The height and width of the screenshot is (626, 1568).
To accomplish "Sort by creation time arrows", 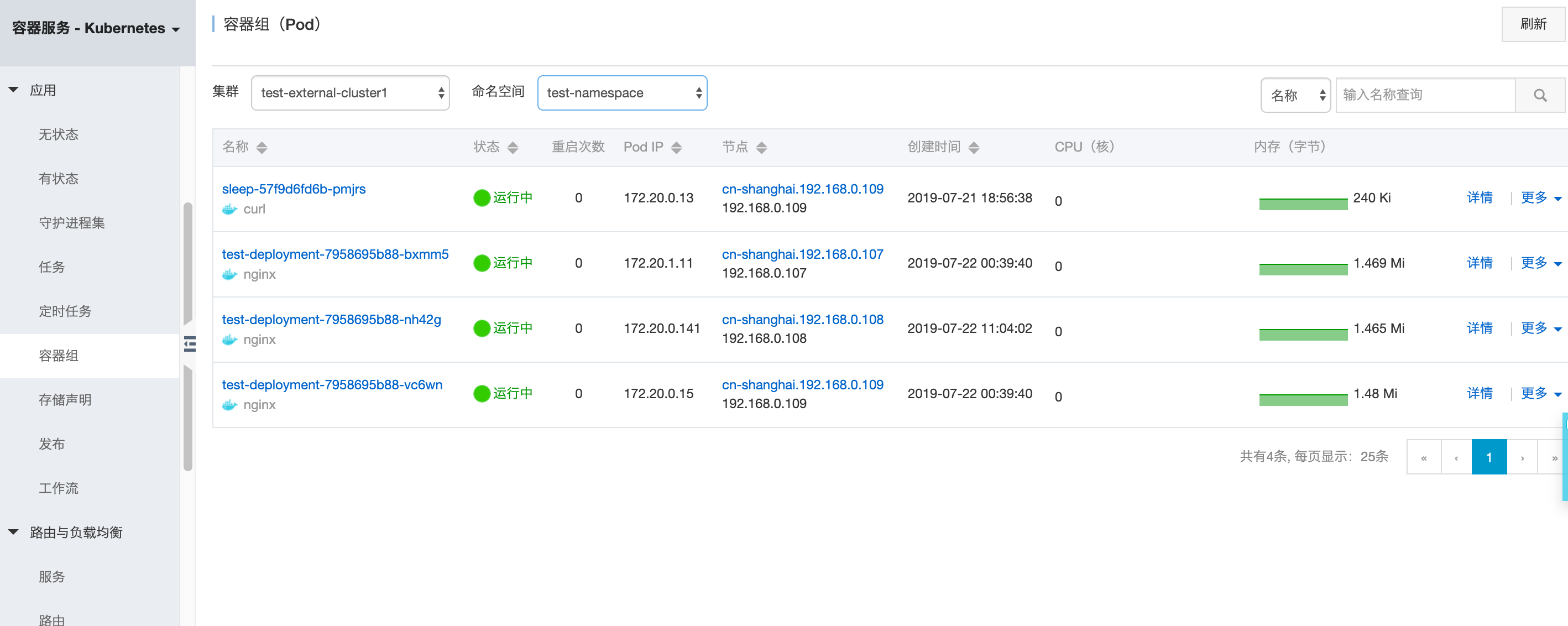I will tap(974, 147).
